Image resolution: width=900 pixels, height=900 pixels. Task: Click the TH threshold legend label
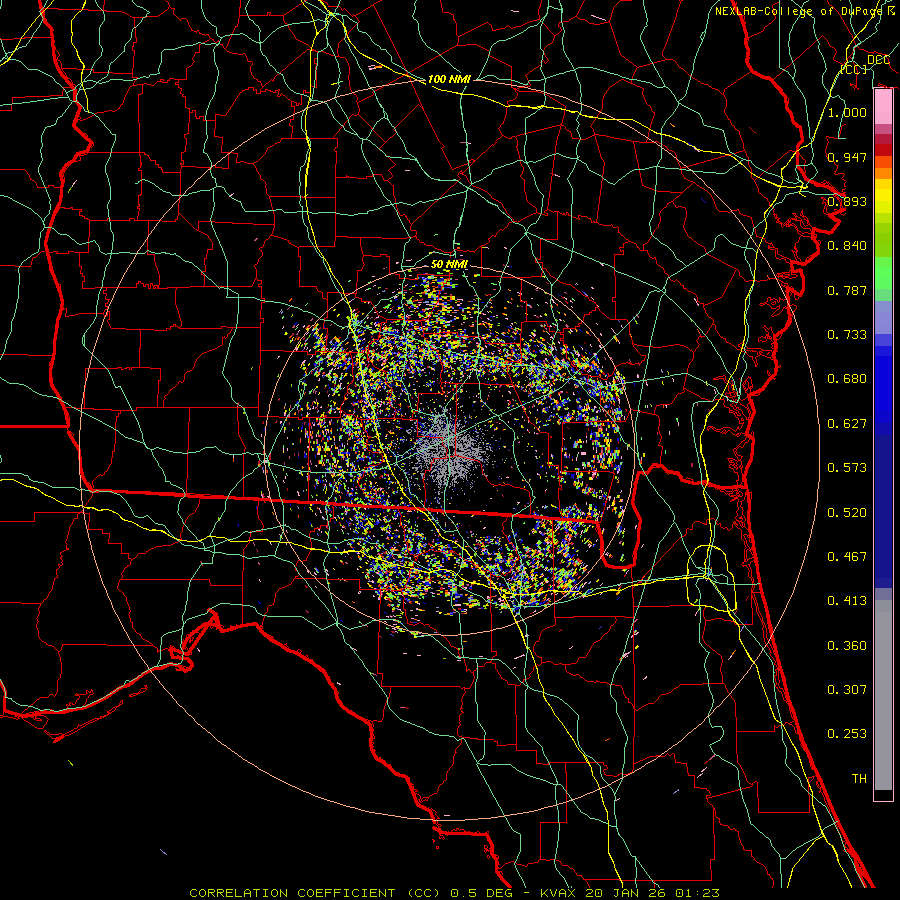point(859,779)
